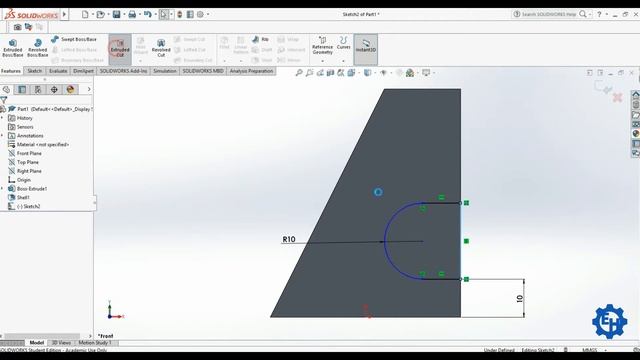Image resolution: width=640 pixels, height=360 pixels.
Task: Open Analysis Preparation tab
Action: pos(251,71)
